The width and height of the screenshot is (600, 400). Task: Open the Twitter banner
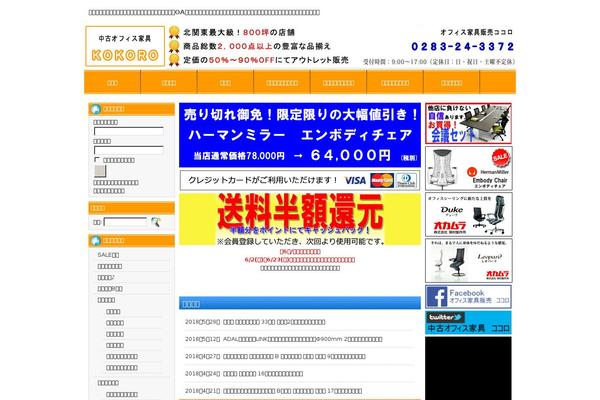(468, 323)
